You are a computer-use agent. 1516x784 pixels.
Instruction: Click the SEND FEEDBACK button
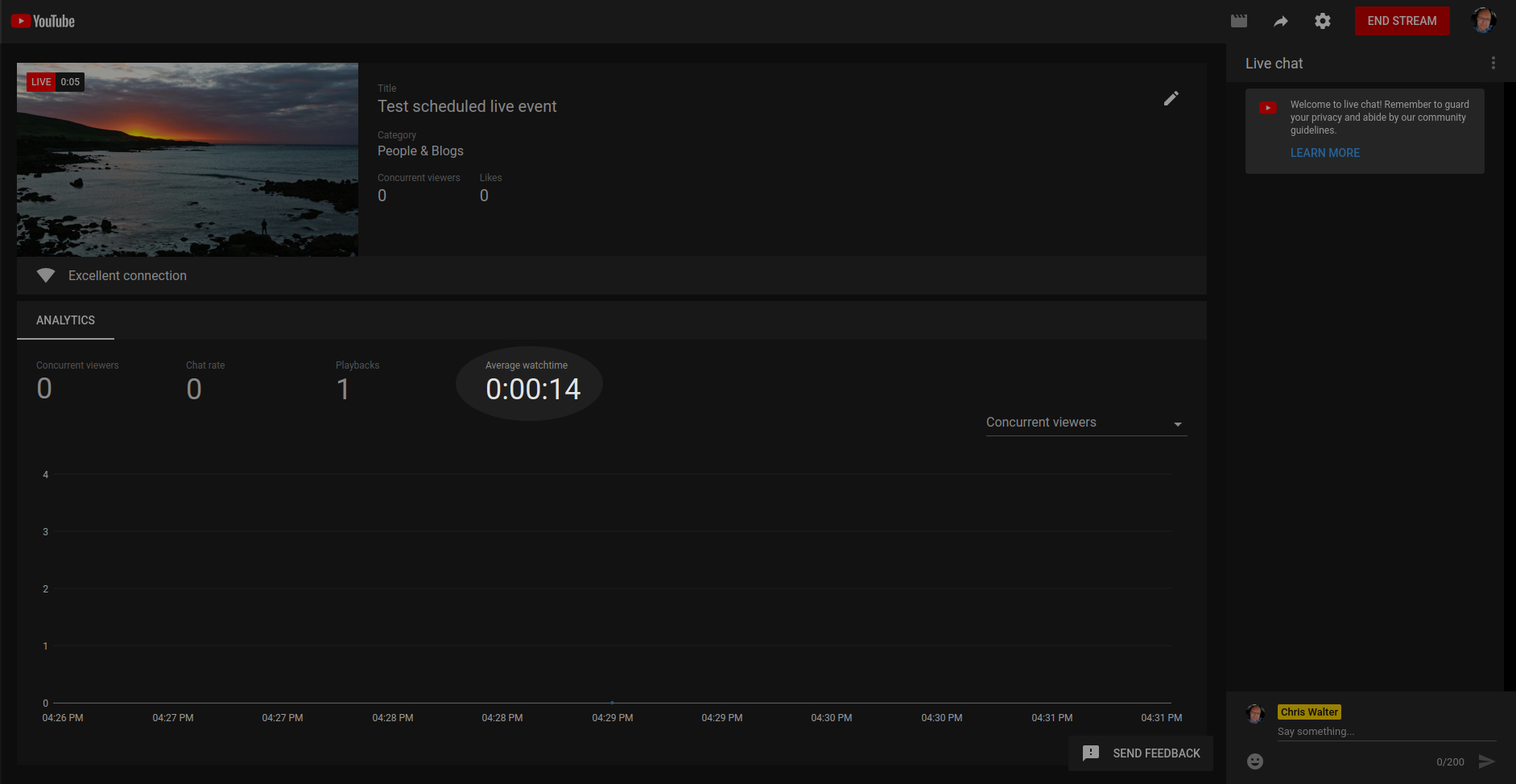click(1141, 753)
